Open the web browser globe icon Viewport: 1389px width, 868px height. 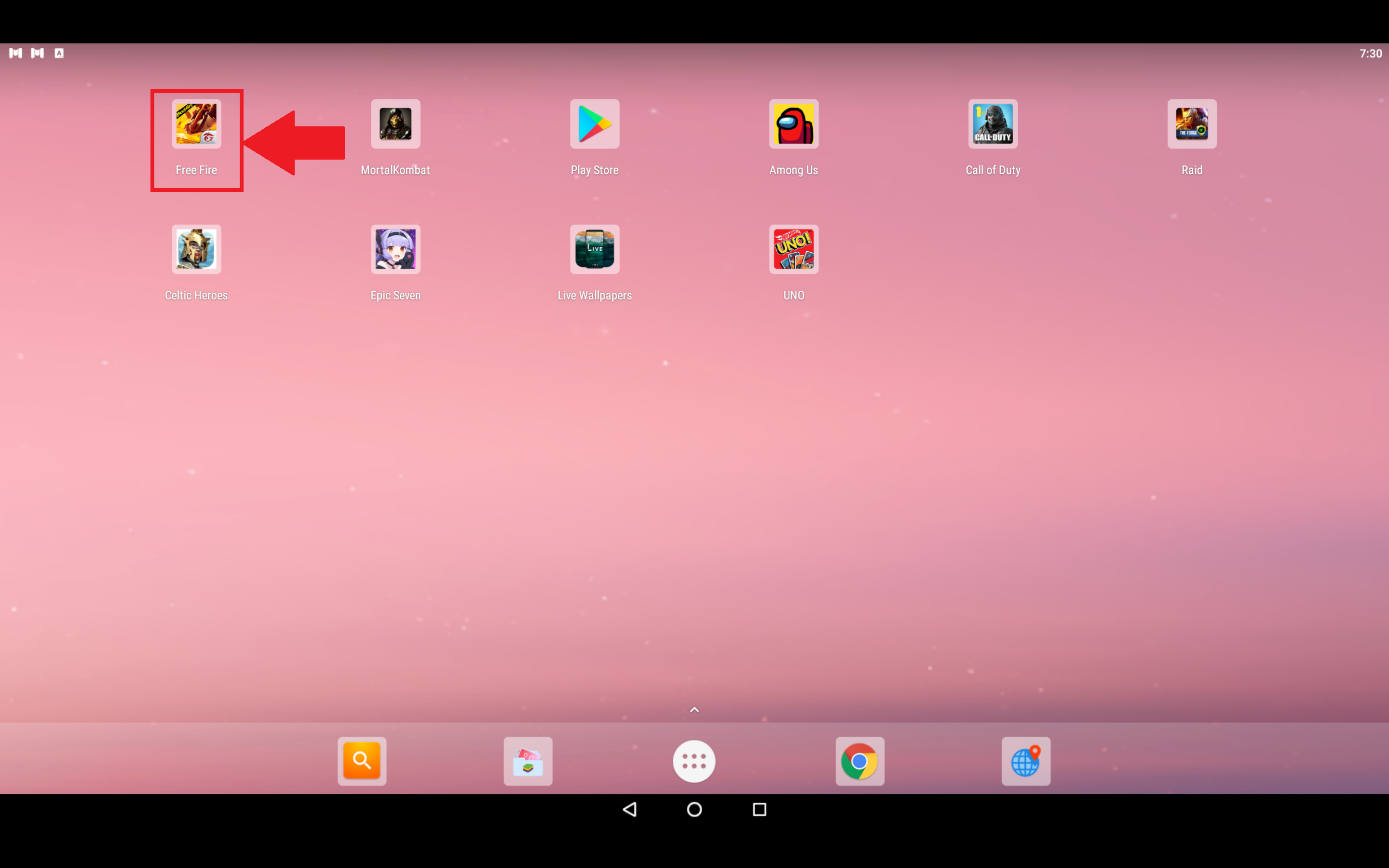coord(1025,761)
